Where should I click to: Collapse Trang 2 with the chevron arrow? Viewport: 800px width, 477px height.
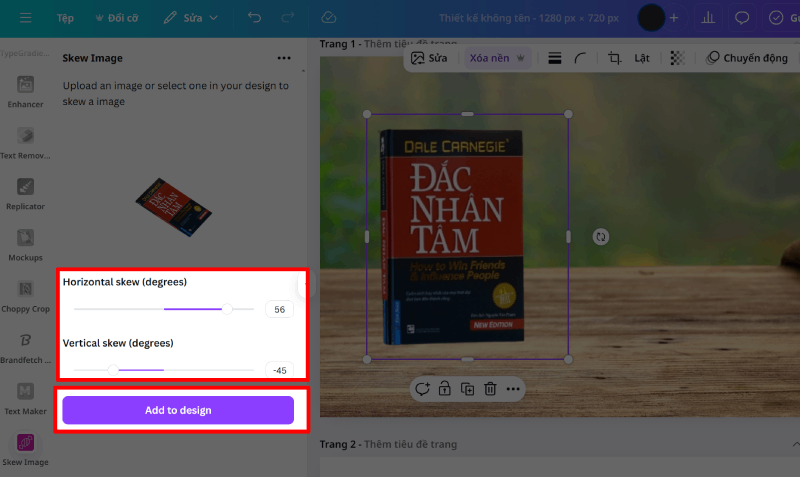795,444
